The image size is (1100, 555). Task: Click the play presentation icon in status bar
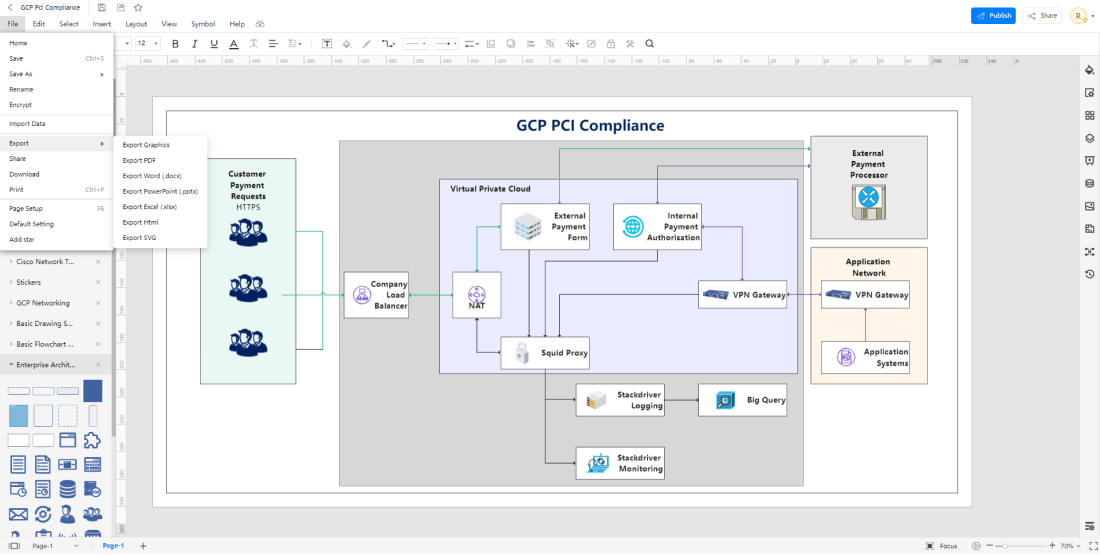(x=976, y=546)
